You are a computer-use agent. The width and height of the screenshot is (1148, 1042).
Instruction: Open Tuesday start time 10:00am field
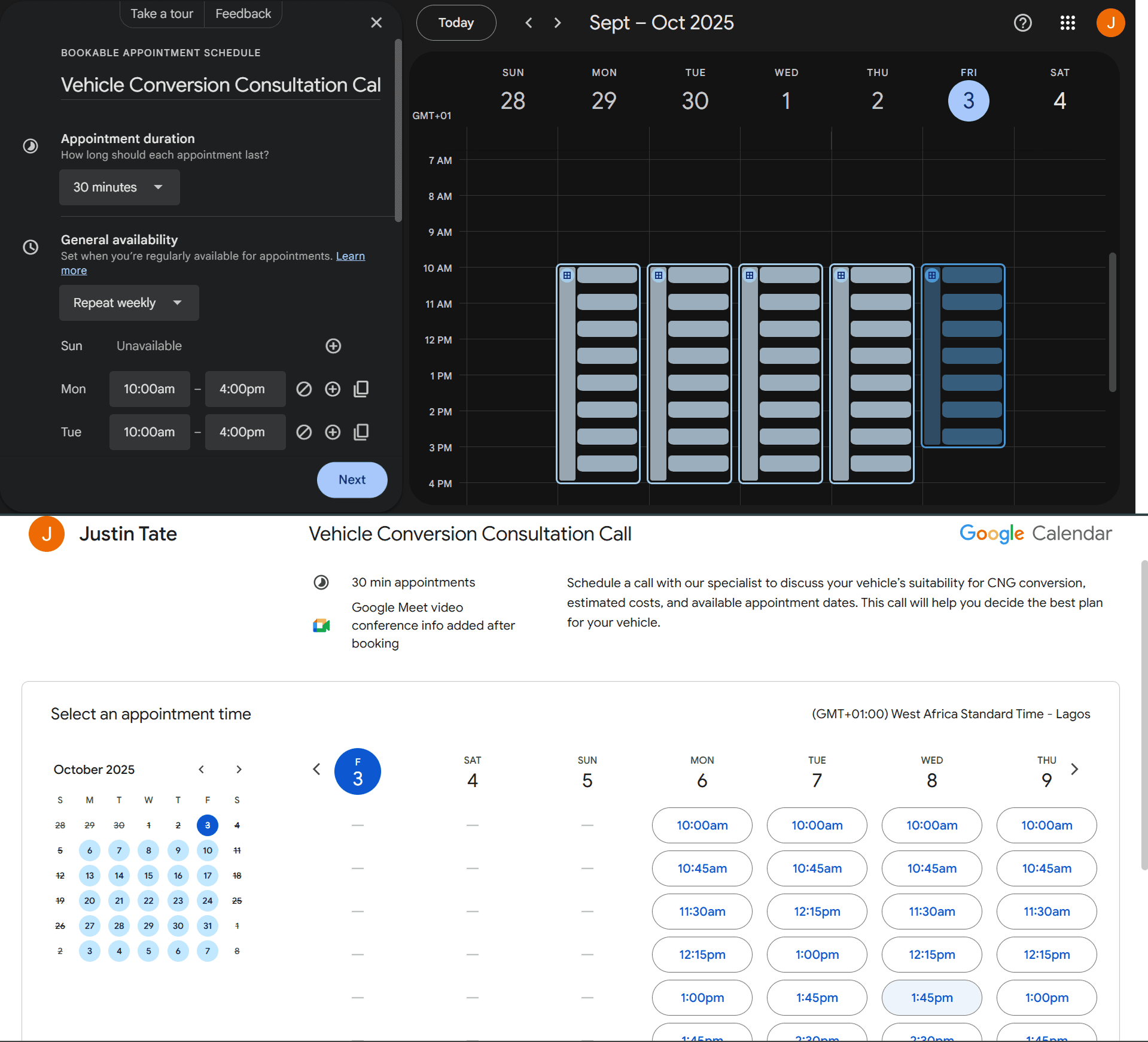pos(150,432)
